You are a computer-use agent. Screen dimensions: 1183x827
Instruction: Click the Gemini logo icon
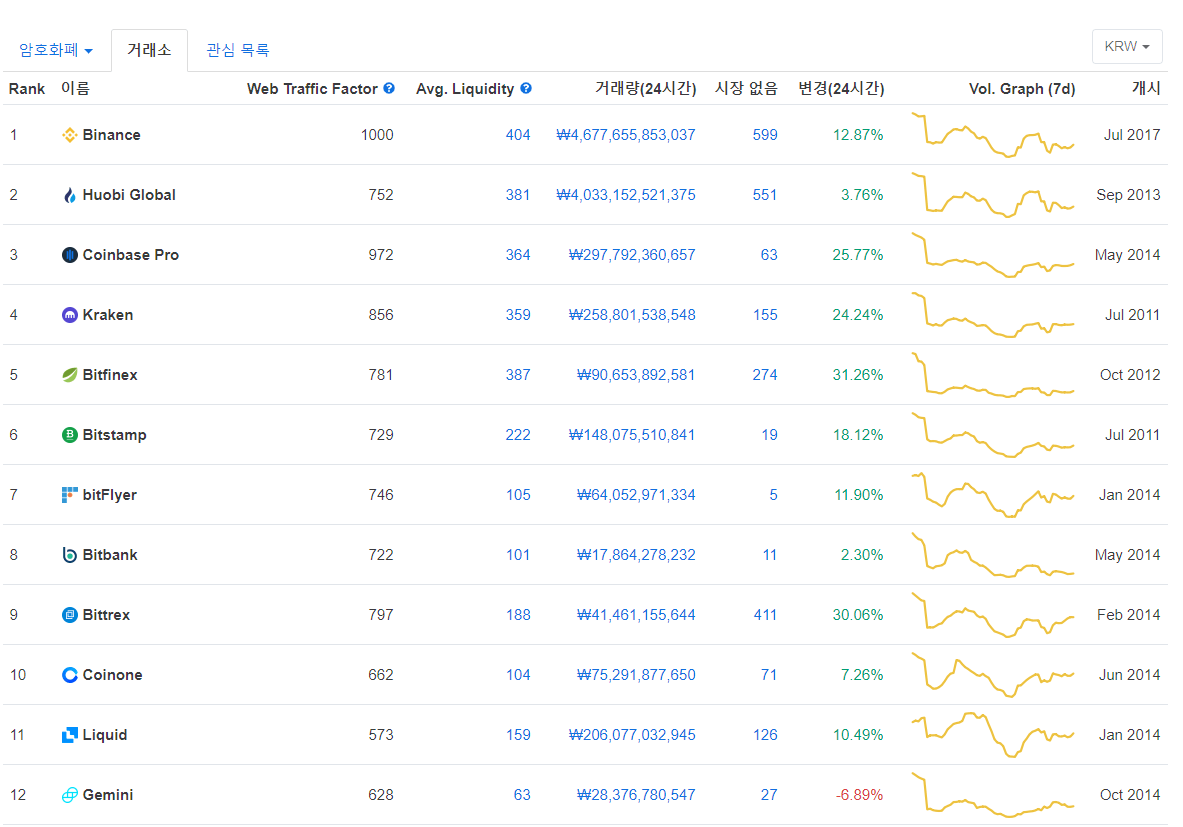(x=70, y=795)
